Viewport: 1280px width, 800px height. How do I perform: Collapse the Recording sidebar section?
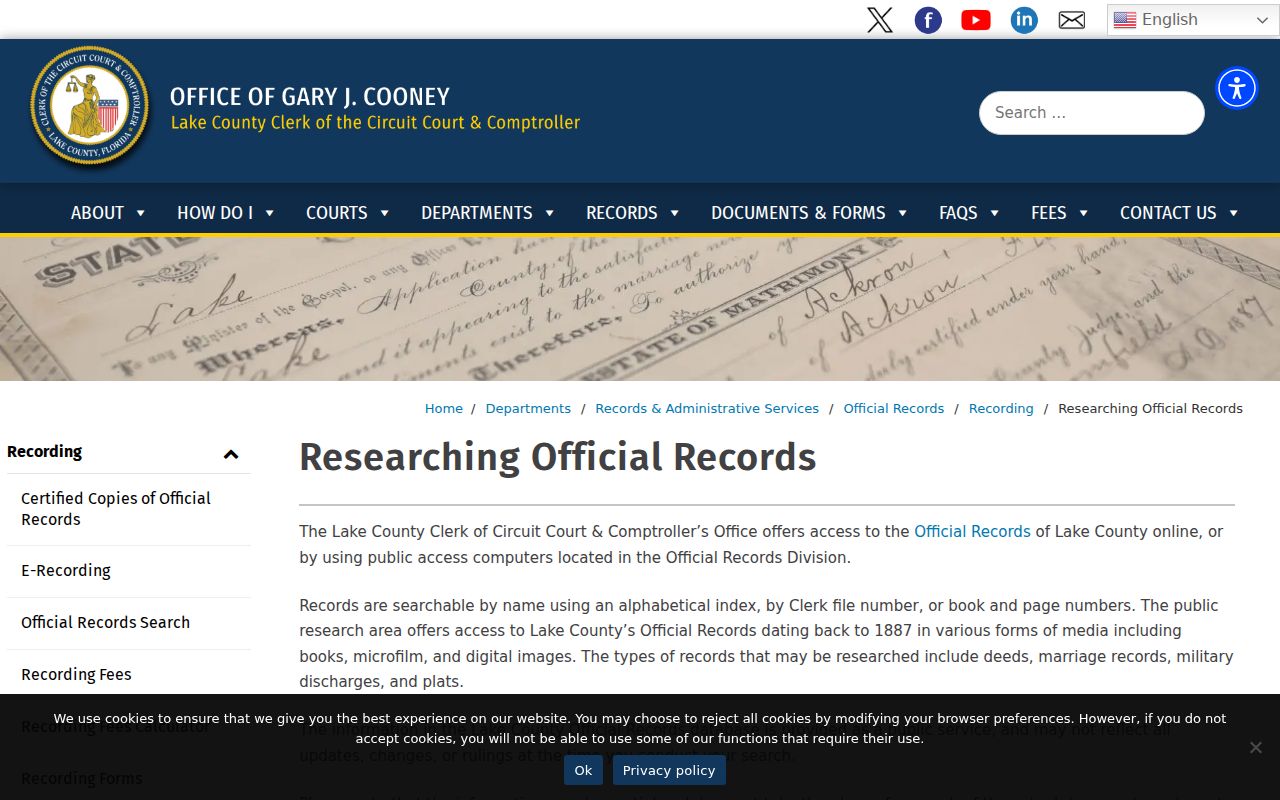pyautogui.click(x=231, y=454)
